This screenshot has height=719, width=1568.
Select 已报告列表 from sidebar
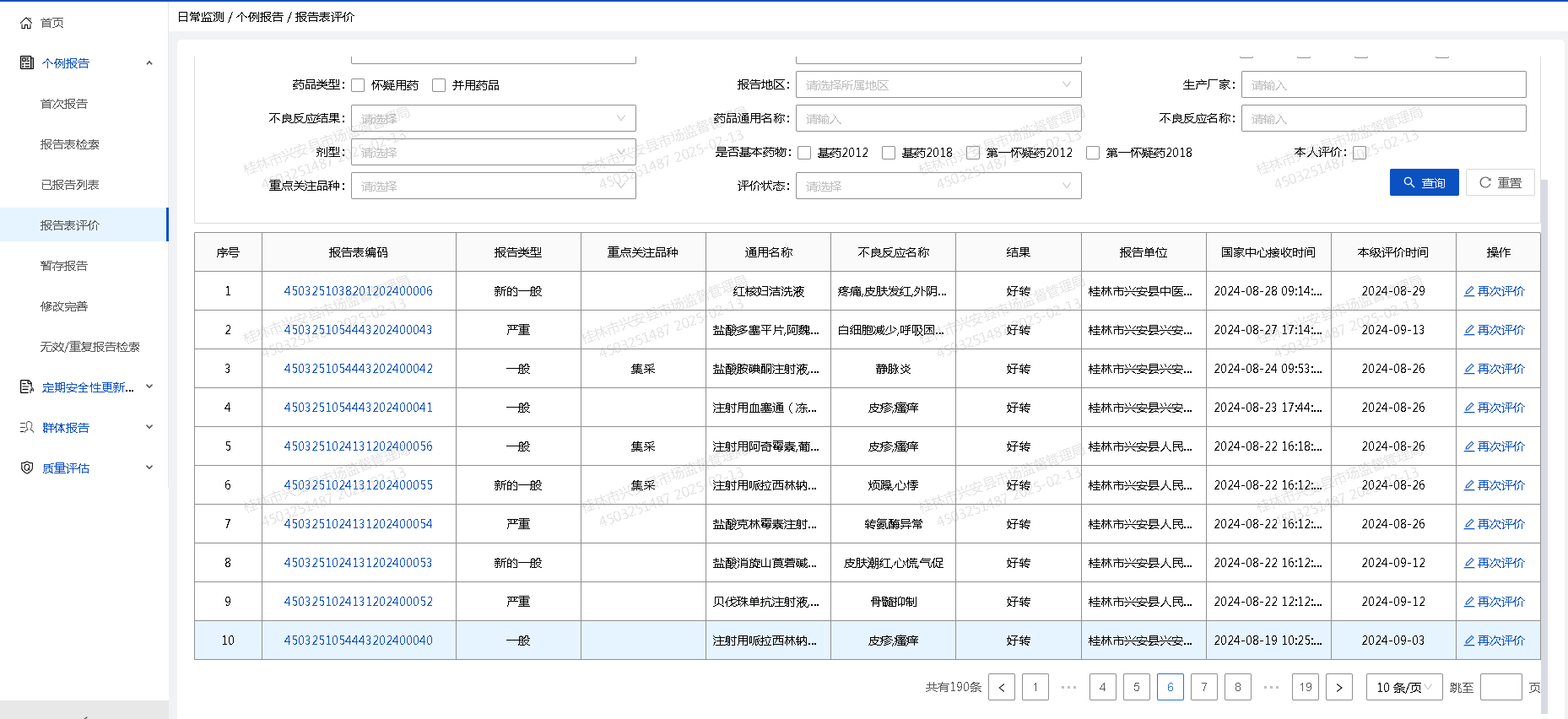coord(70,185)
